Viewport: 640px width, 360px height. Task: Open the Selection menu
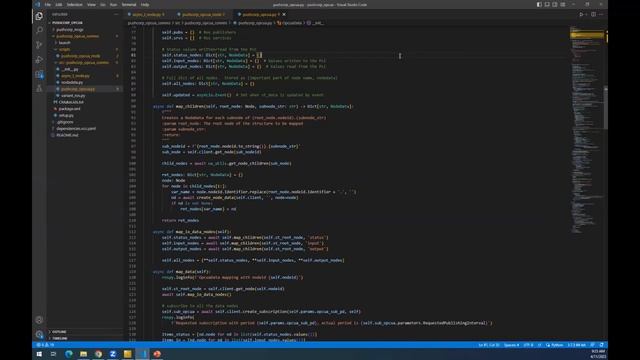(x=74, y=4)
